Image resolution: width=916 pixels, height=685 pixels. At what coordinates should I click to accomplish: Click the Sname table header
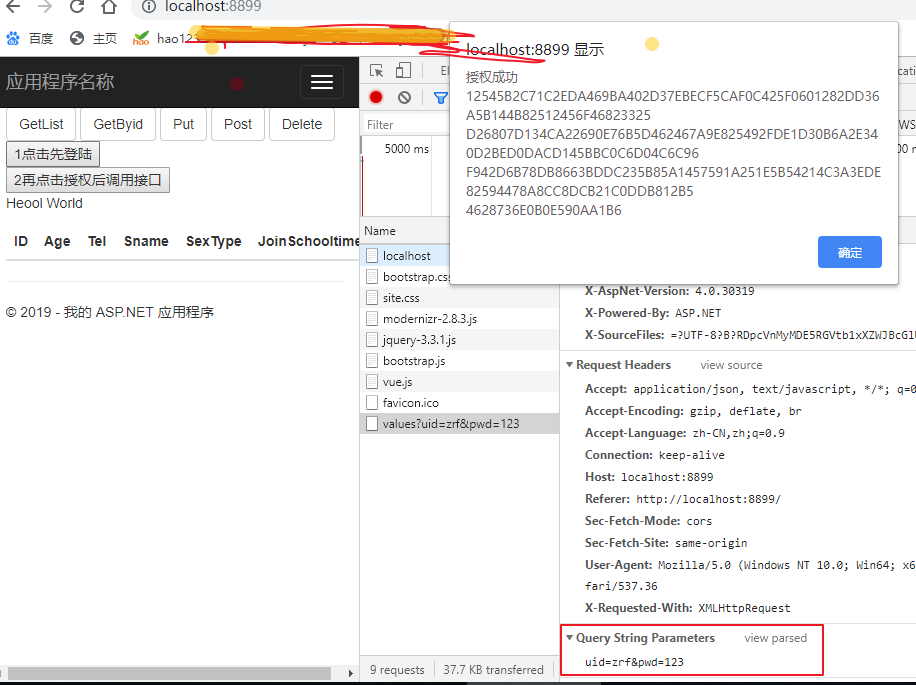146,241
